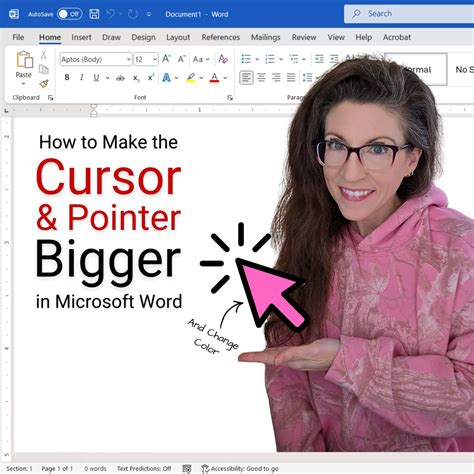Open Customize Quick Access Toolbar dropdown
474x474 pixels.
pos(149,14)
